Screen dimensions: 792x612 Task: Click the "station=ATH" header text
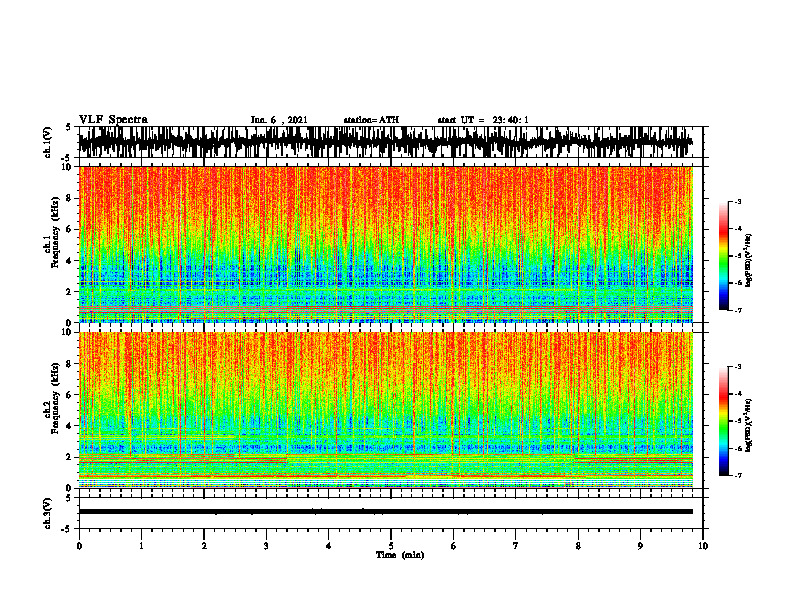371,120
